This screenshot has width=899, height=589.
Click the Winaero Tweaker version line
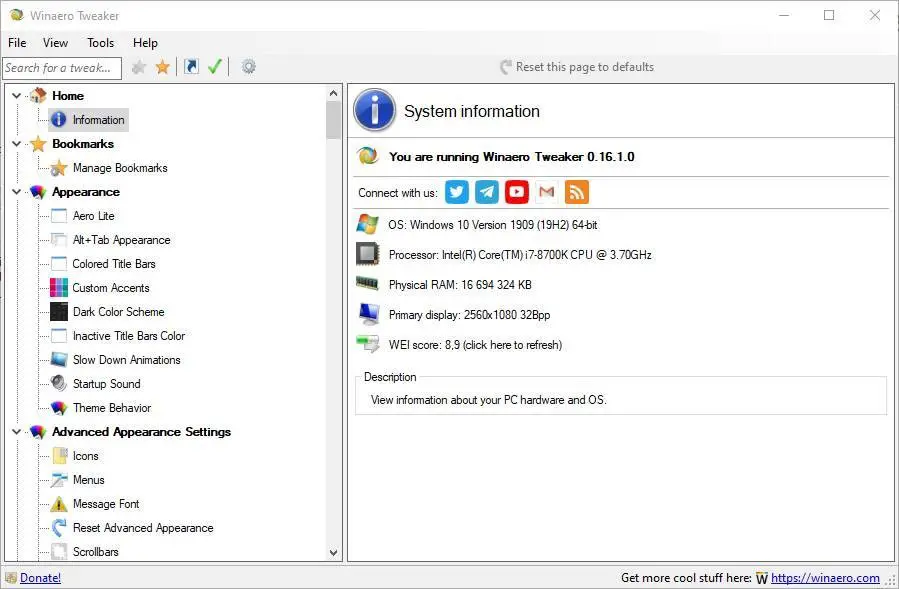[x=511, y=157]
